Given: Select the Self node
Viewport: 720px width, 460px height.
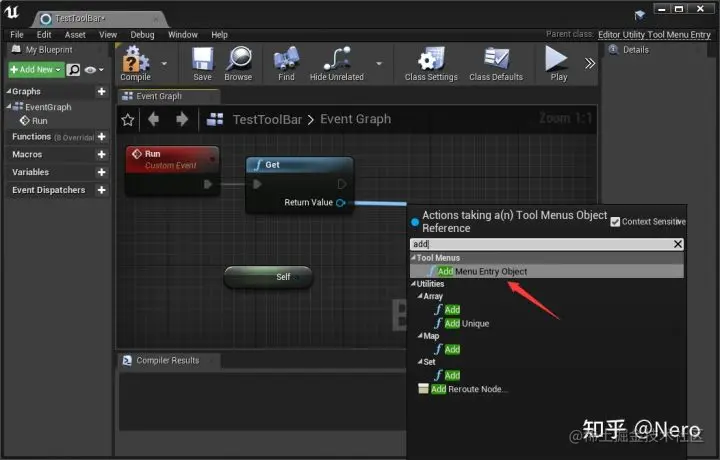Looking at the screenshot, I should (x=268, y=277).
